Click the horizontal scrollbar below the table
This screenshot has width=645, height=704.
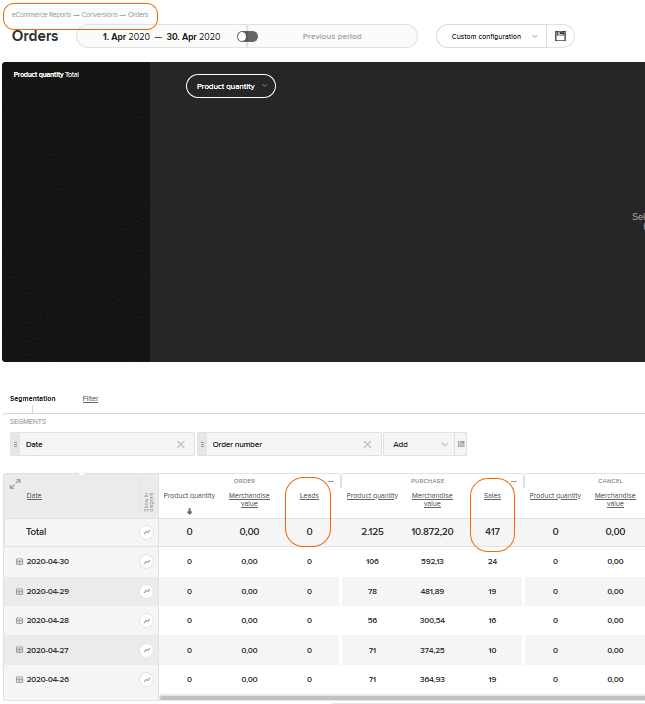(x=402, y=698)
